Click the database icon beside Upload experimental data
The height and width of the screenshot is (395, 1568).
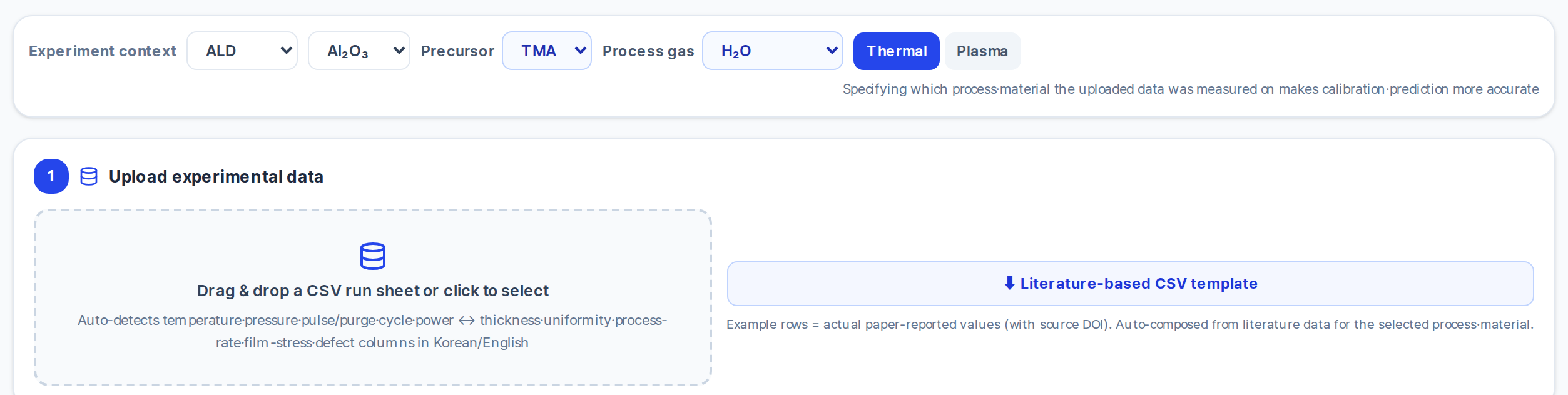(x=89, y=176)
